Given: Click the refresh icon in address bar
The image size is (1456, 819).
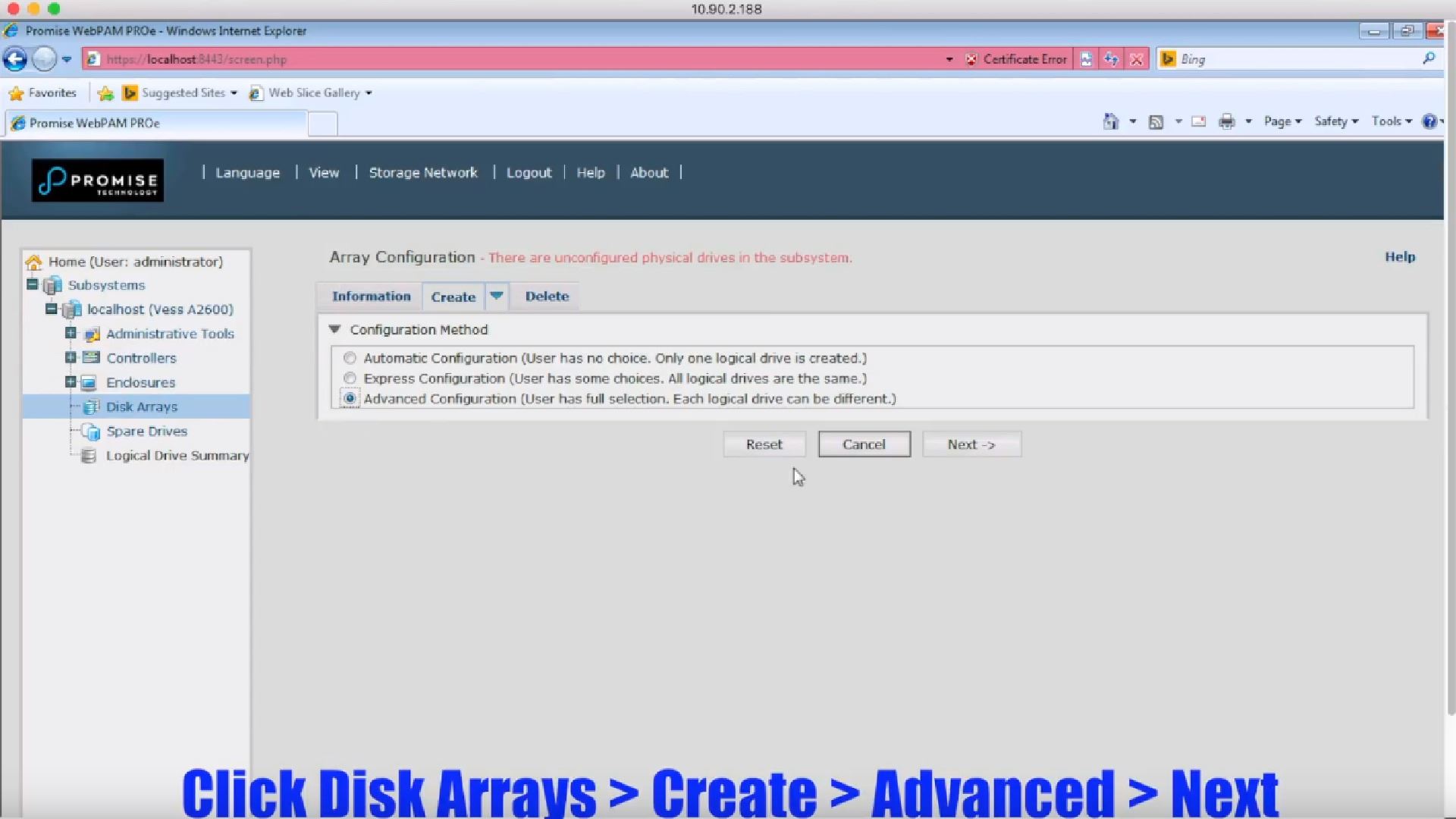Looking at the screenshot, I should click(1111, 59).
